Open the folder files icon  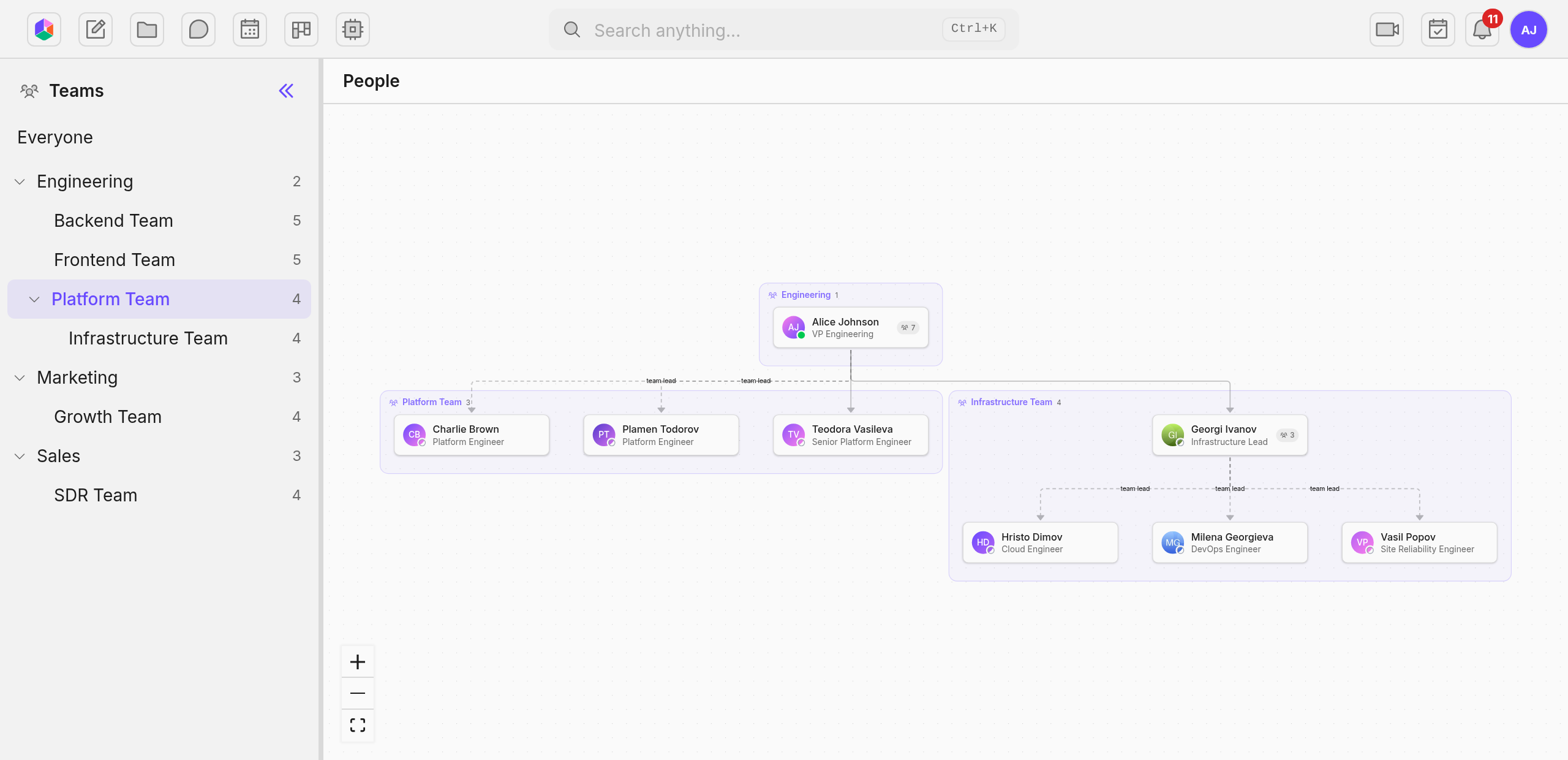(147, 29)
